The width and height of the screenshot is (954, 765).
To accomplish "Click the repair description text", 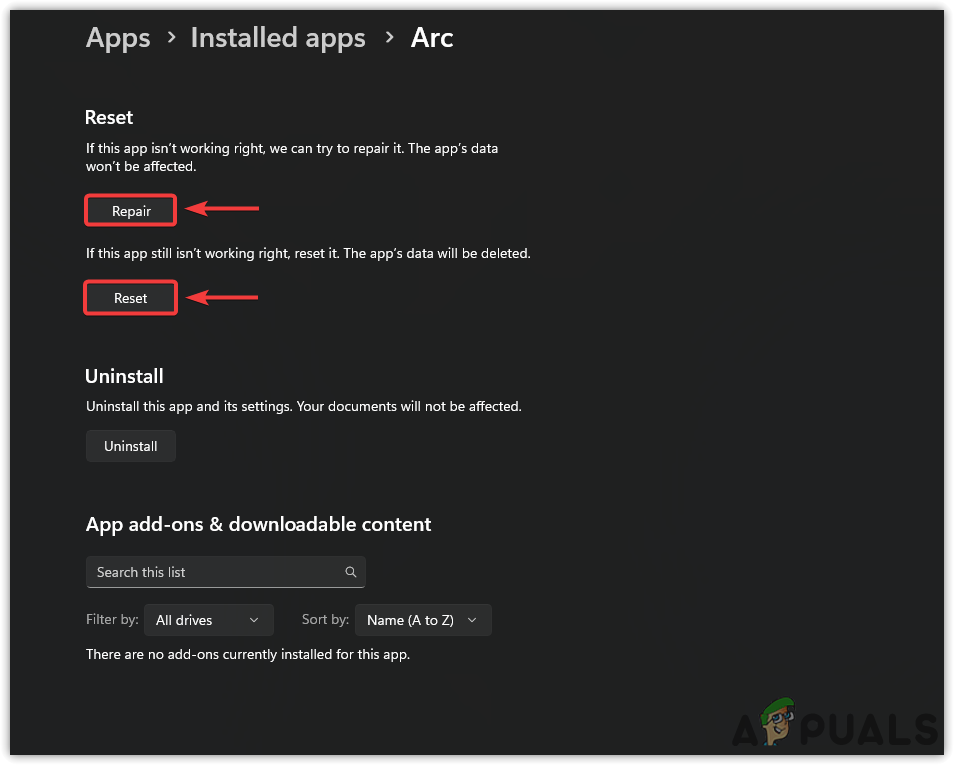I will pos(292,157).
